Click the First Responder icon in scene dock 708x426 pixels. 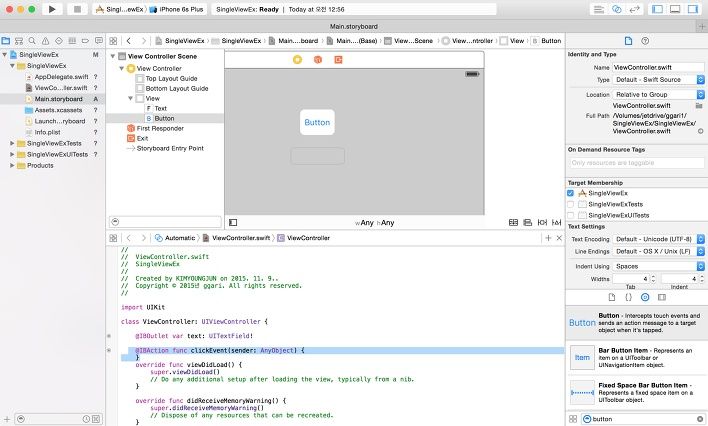pyautogui.click(x=318, y=60)
